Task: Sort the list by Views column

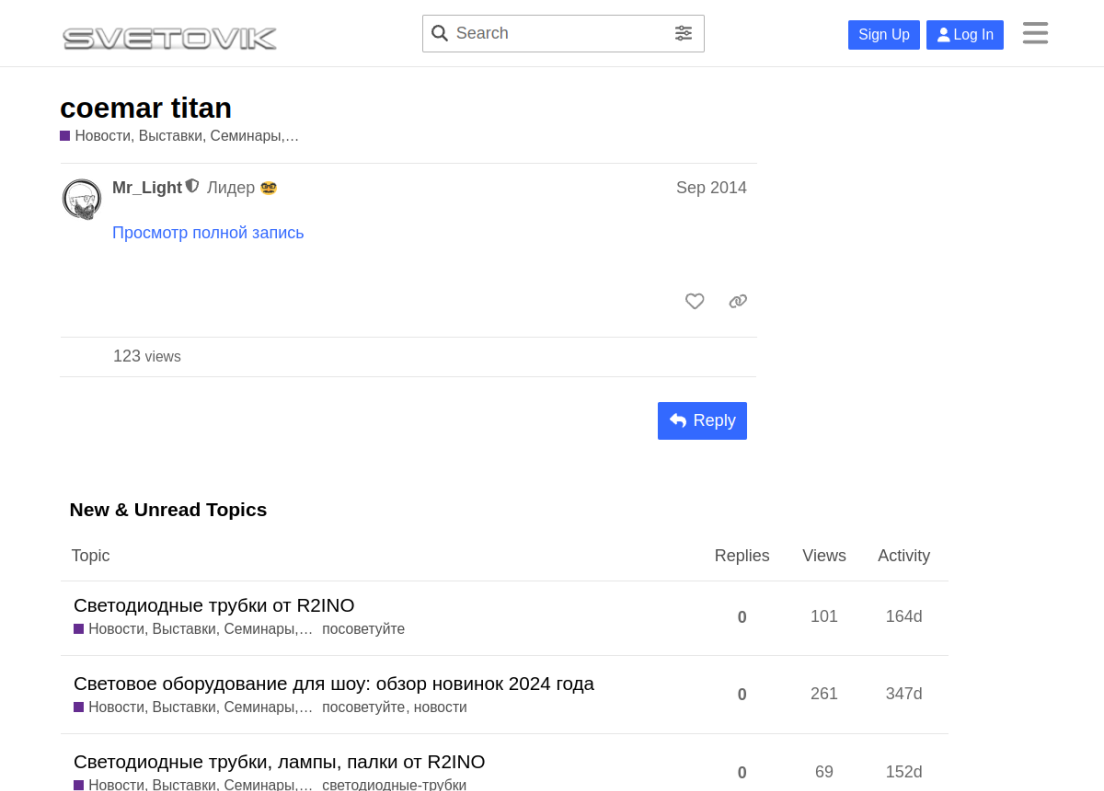Action: point(824,556)
